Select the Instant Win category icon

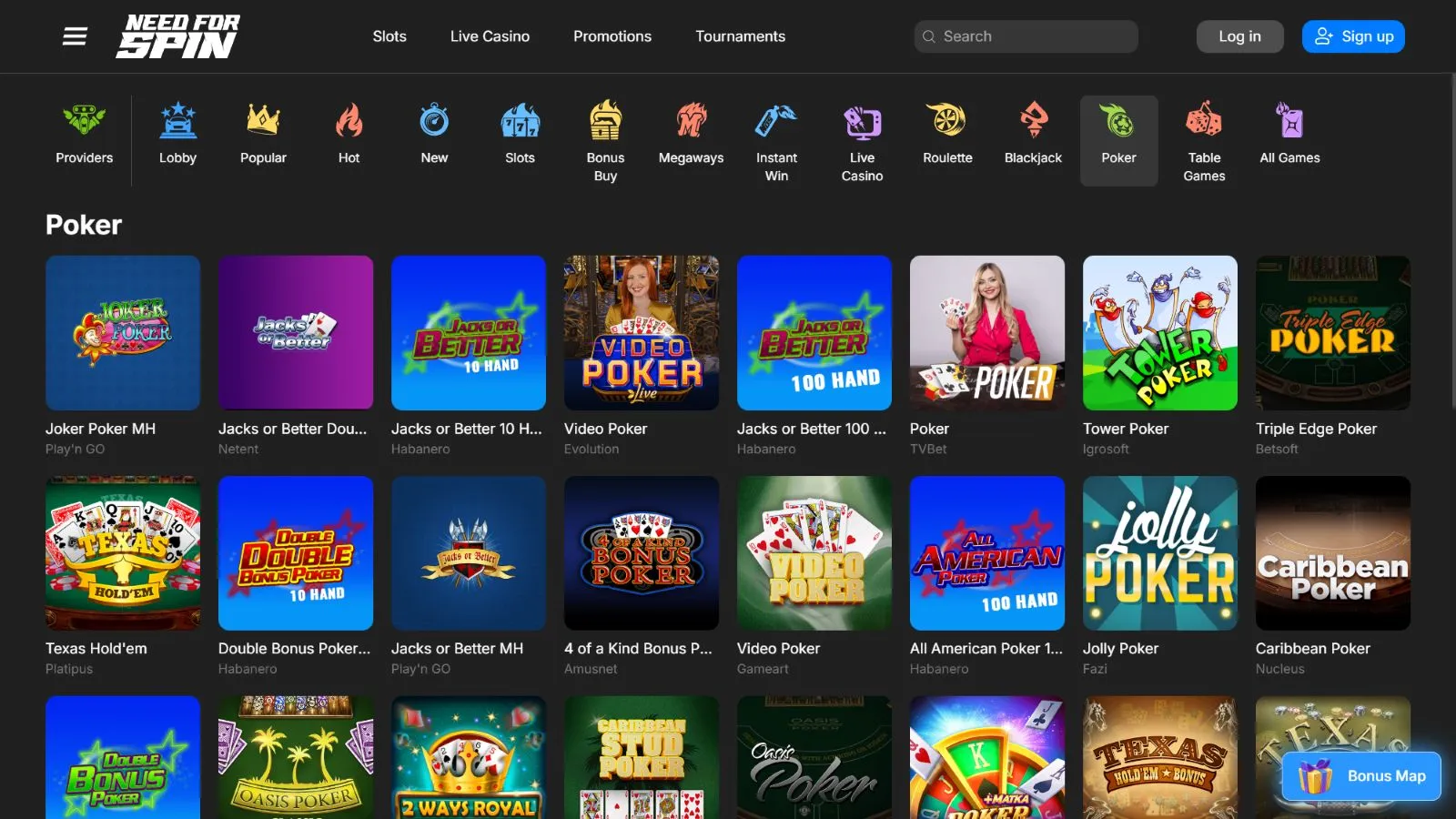tap(776, 121)
